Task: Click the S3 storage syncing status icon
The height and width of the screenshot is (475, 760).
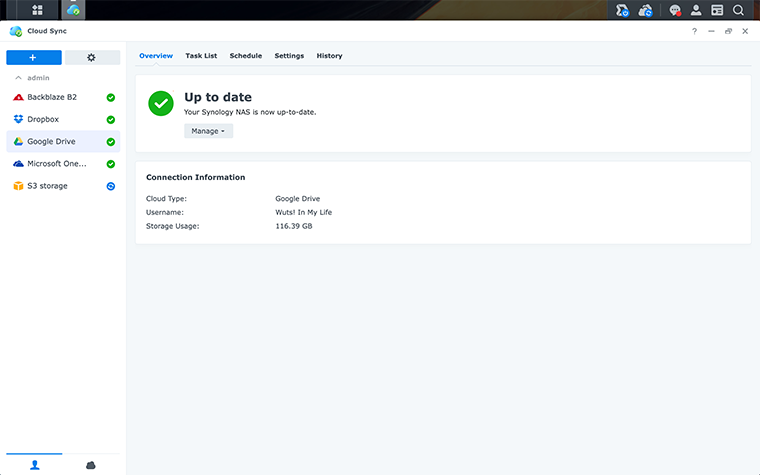Action: tap(111, 186)
